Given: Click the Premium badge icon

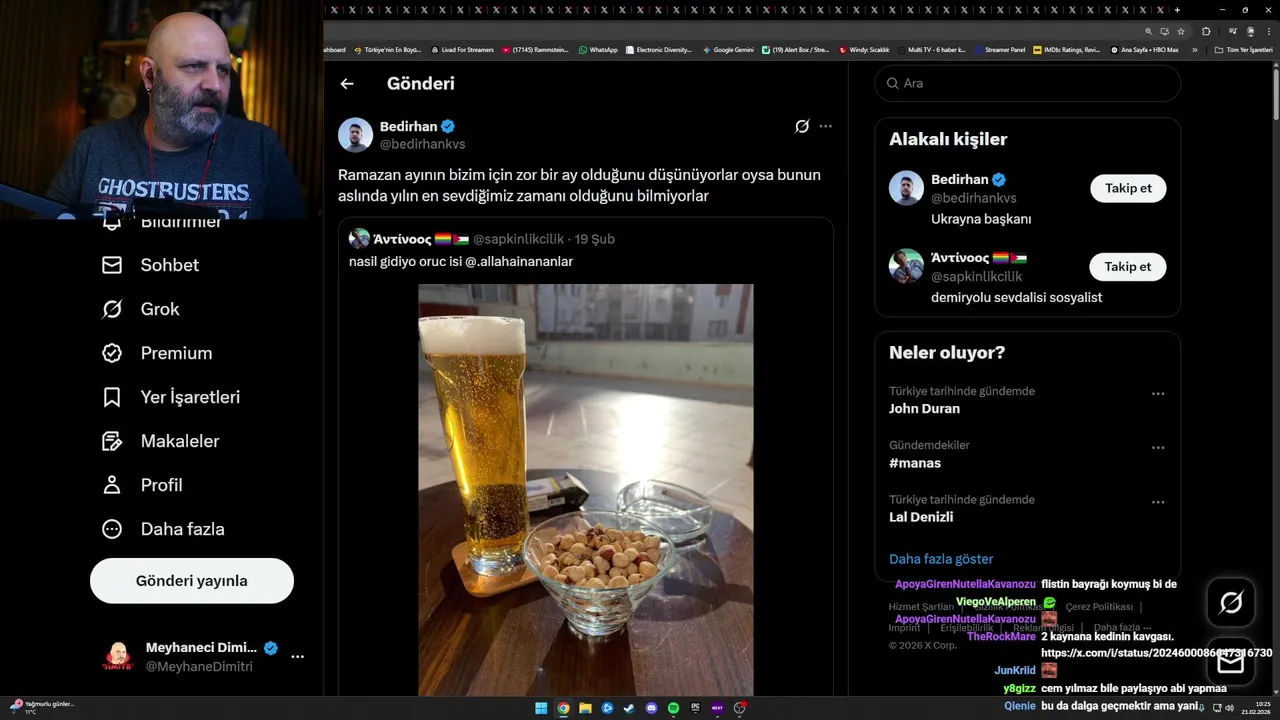Looking at the screenshot, I should coord(112,353).
